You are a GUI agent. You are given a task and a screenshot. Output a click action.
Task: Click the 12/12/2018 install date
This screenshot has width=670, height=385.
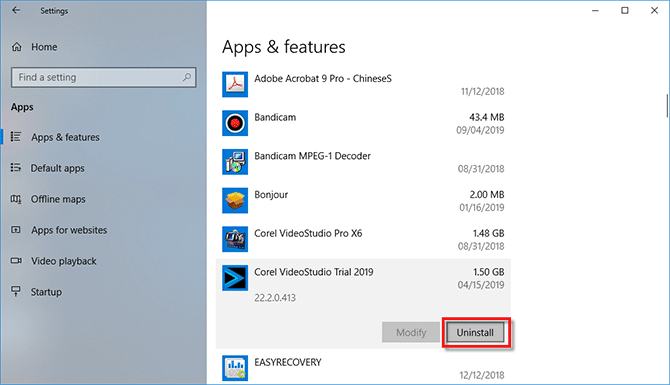482,375
